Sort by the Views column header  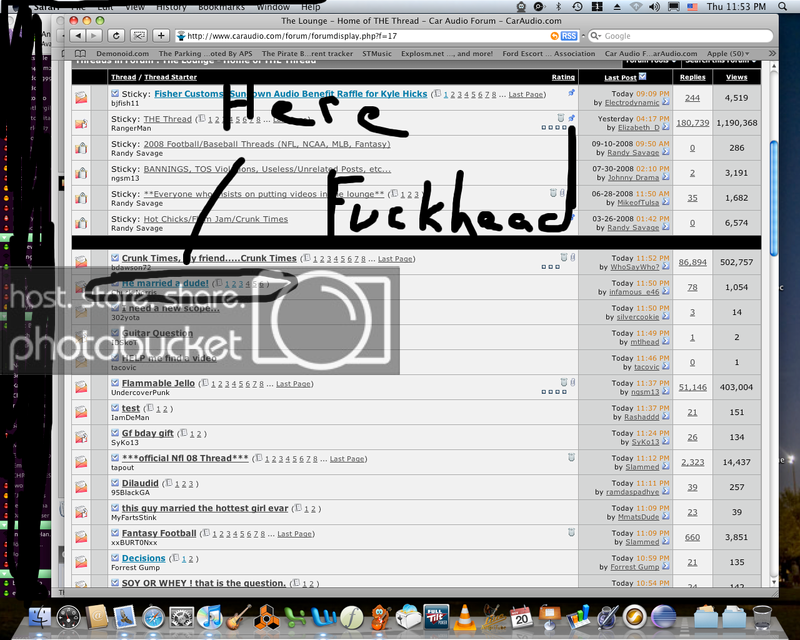pyautogui.click(x=736, y=77)
